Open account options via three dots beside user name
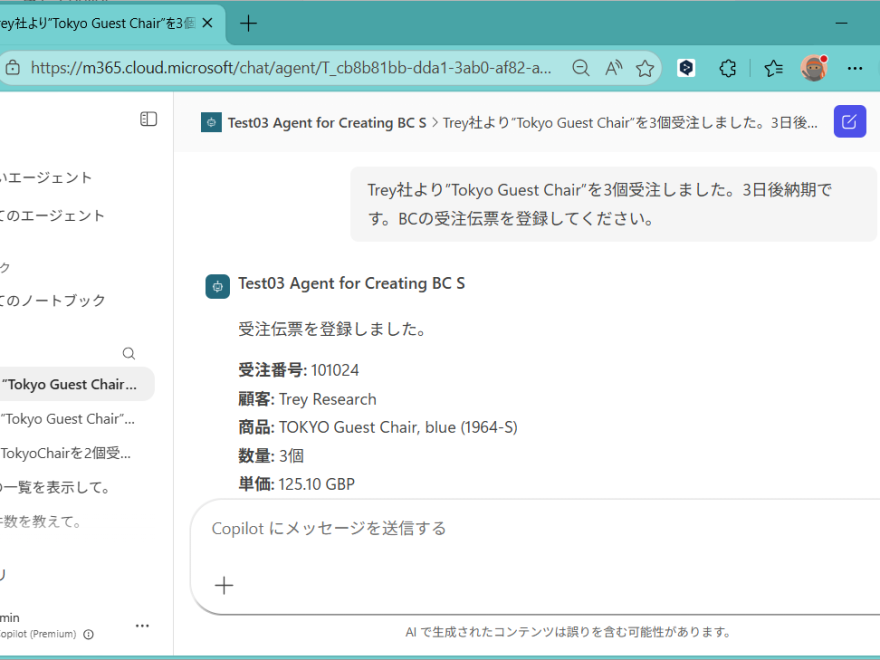Viewport: 880px width, 660px height. coord(142,626)
